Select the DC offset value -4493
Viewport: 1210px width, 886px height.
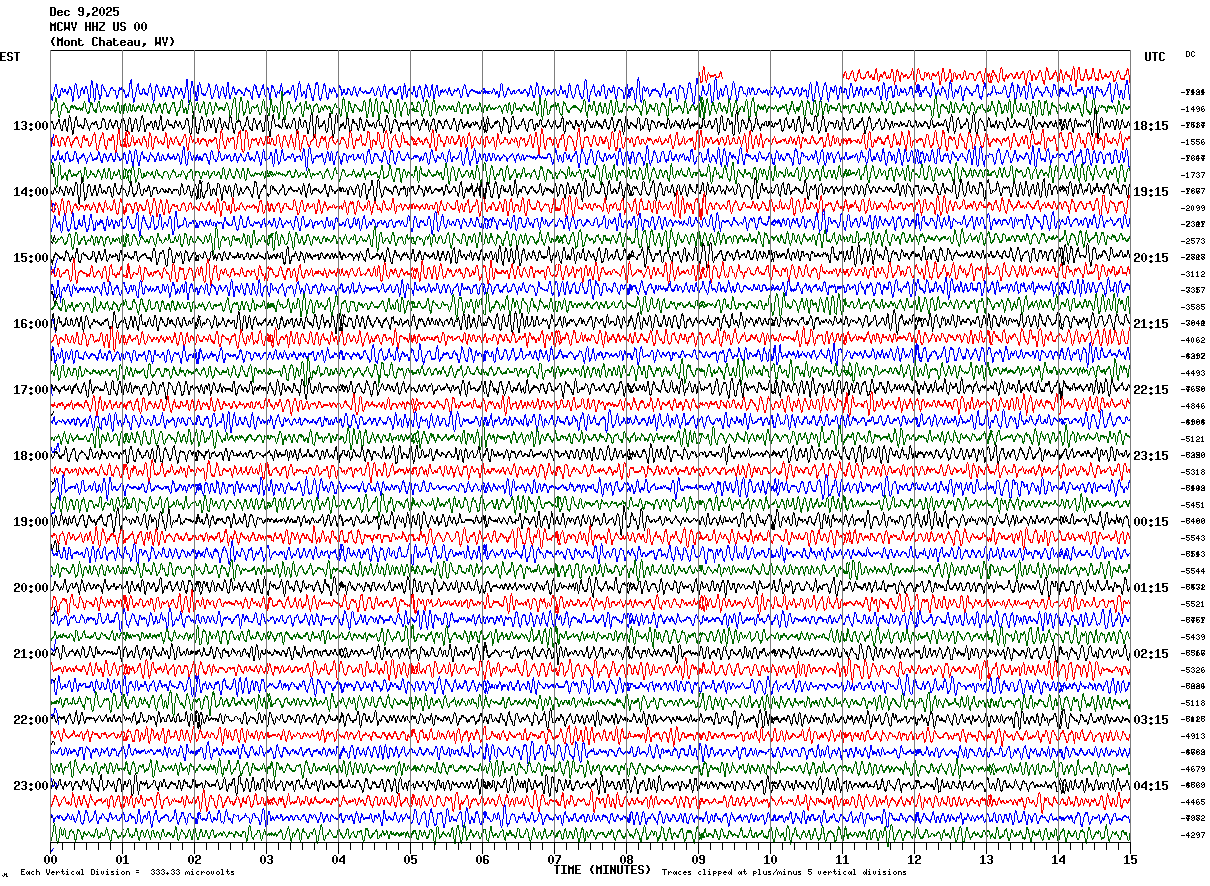[x=1194, y=373]
